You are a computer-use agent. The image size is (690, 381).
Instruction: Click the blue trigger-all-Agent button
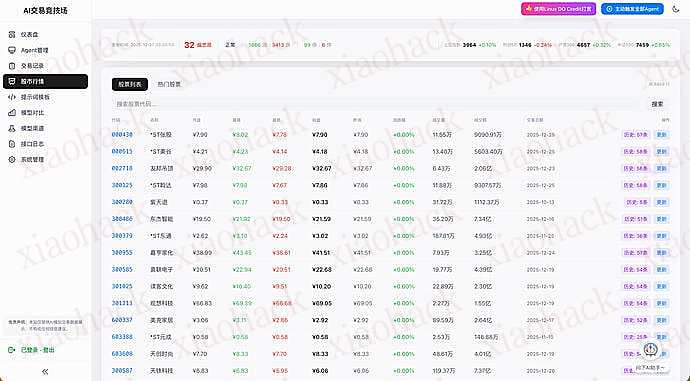tap(632, 9)
